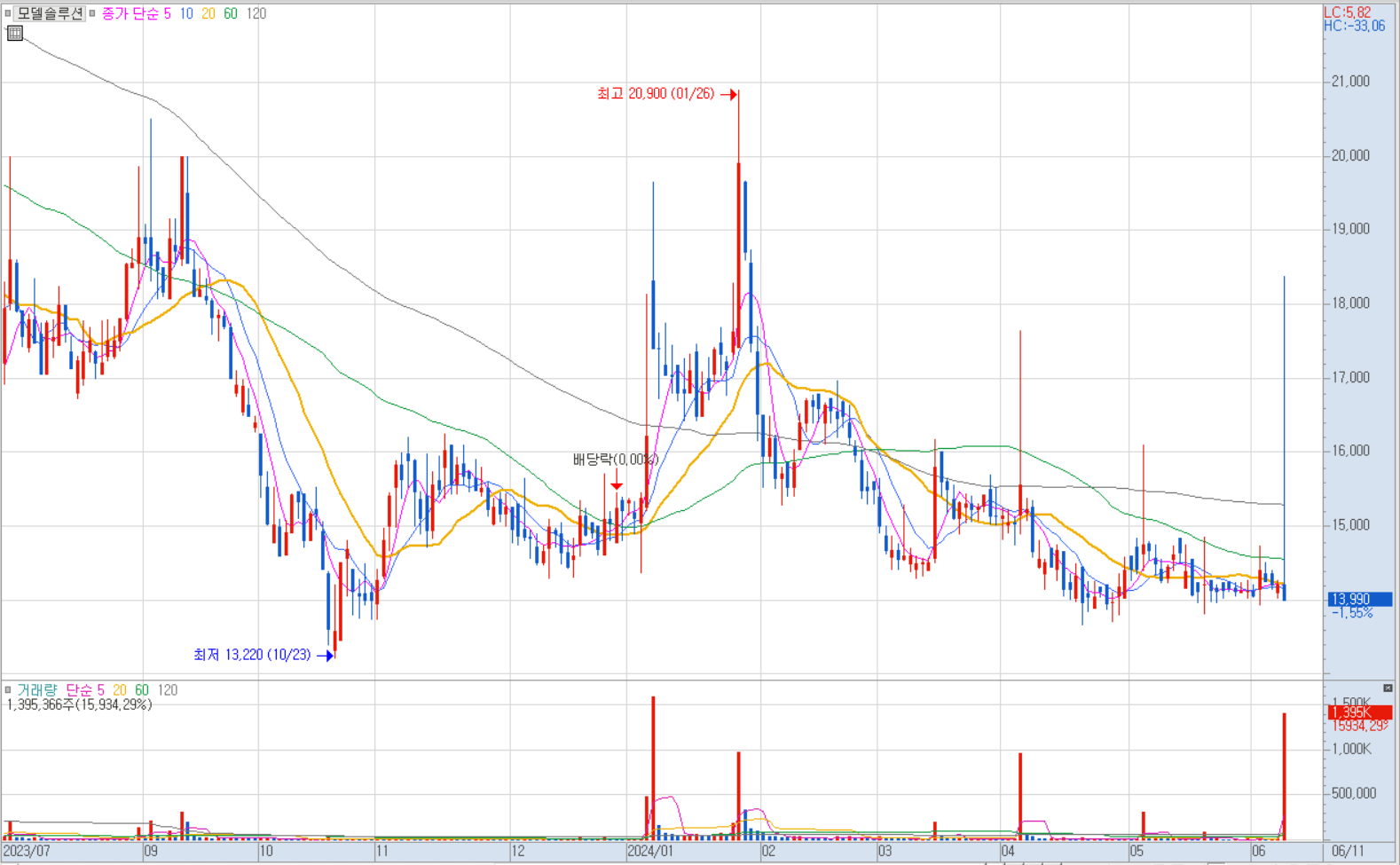
Task: Select the 60 volume moving average
Action: [x=142, y=689]
